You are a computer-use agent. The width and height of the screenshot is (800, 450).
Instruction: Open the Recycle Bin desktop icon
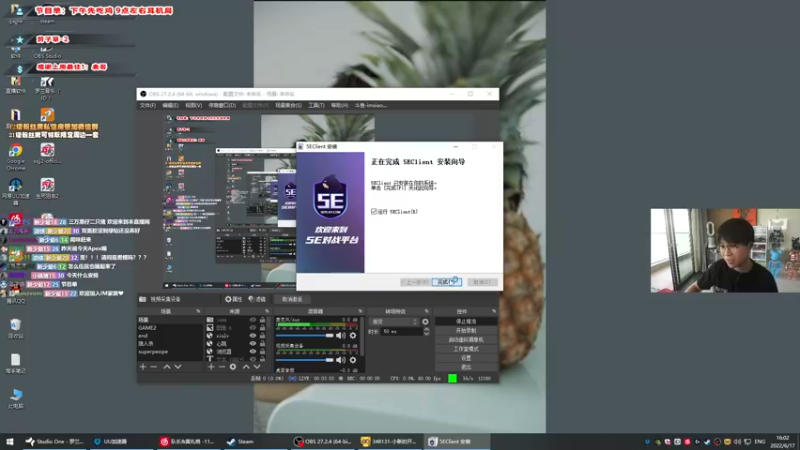coord(15,329)
